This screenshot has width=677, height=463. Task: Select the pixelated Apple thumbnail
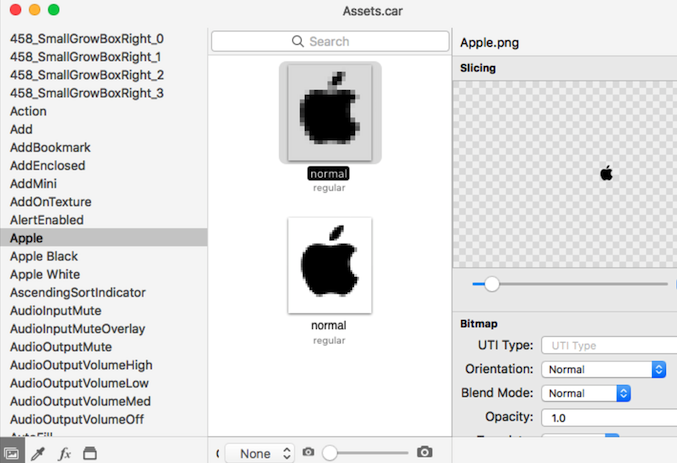click(330, 113)
